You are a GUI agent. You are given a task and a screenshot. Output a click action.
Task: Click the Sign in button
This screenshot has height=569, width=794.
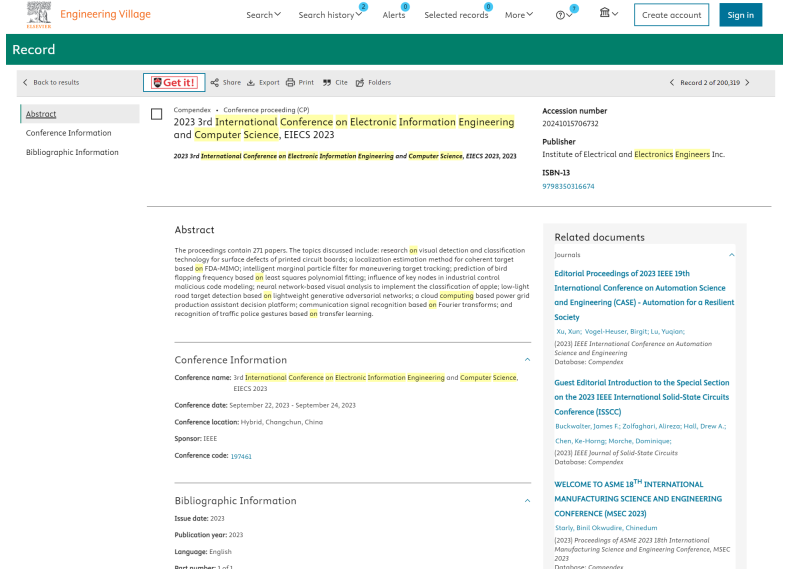click(x=740, y=15)
